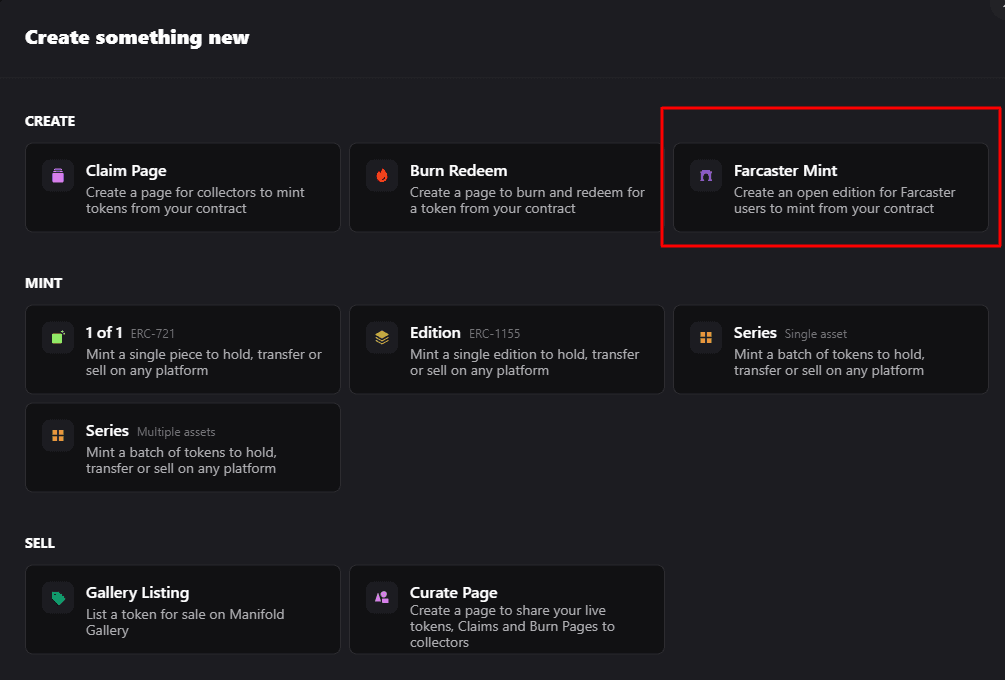Pick the 1 of 1 mint title
Viewport: 1005px width, 680px height.
(104, 333)
